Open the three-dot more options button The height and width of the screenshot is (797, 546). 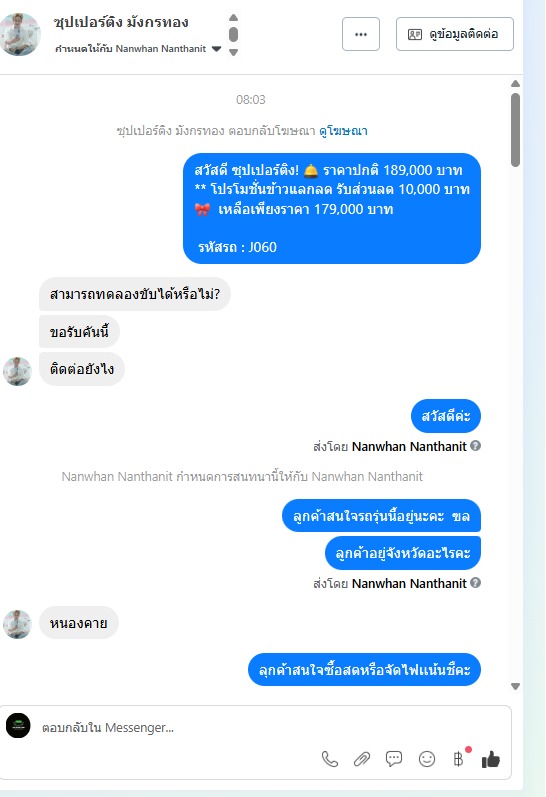(361, 34)
